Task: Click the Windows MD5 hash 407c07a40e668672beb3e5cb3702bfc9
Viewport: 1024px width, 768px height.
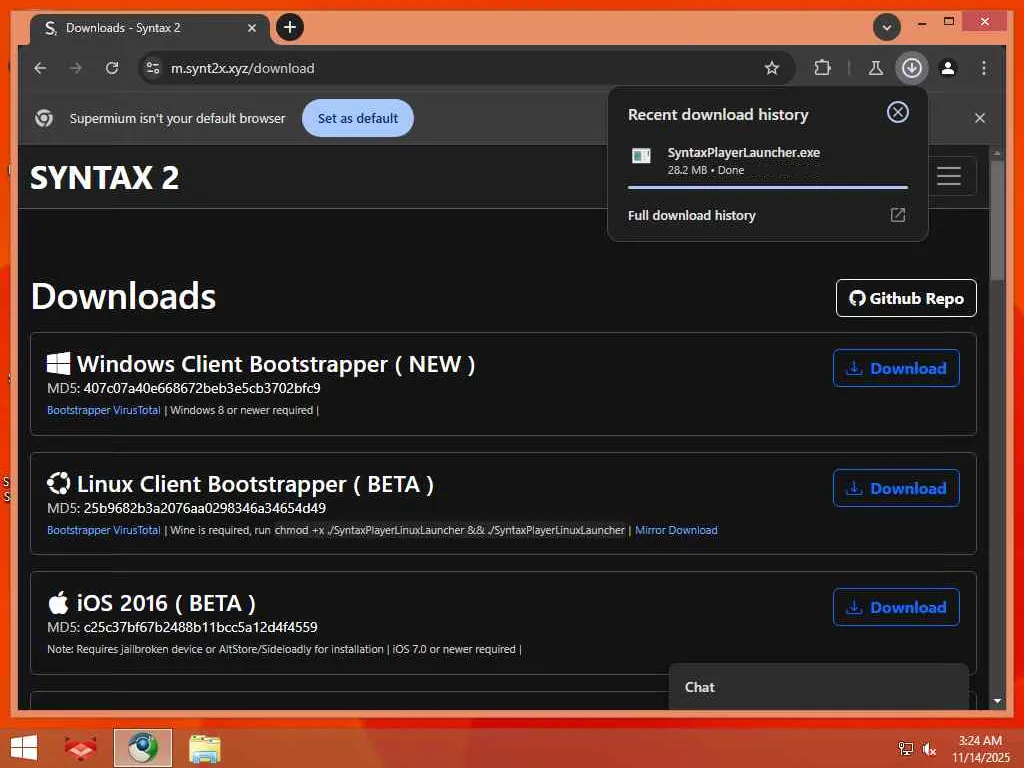Action: (202, 388)
